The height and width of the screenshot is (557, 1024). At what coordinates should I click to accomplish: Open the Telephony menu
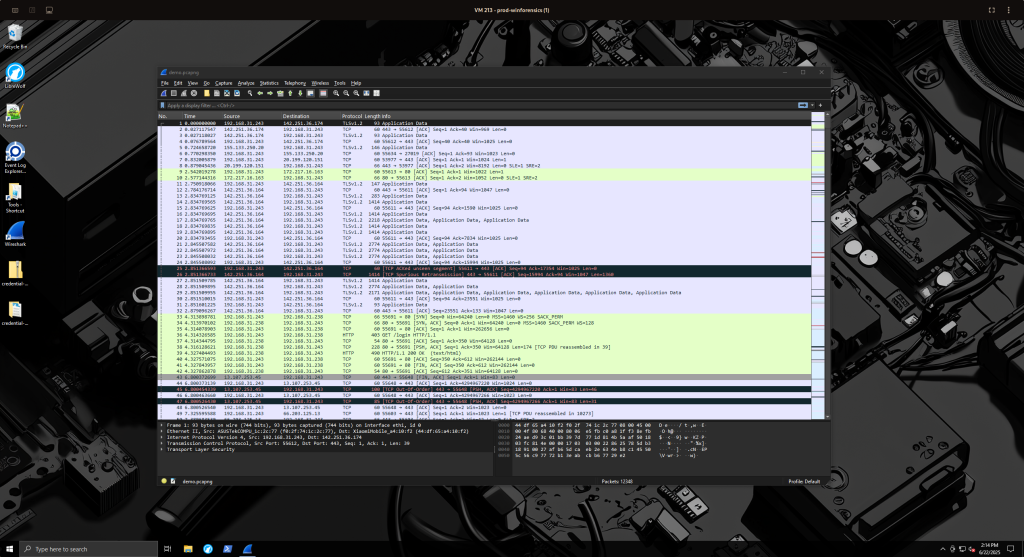point(295,84)
